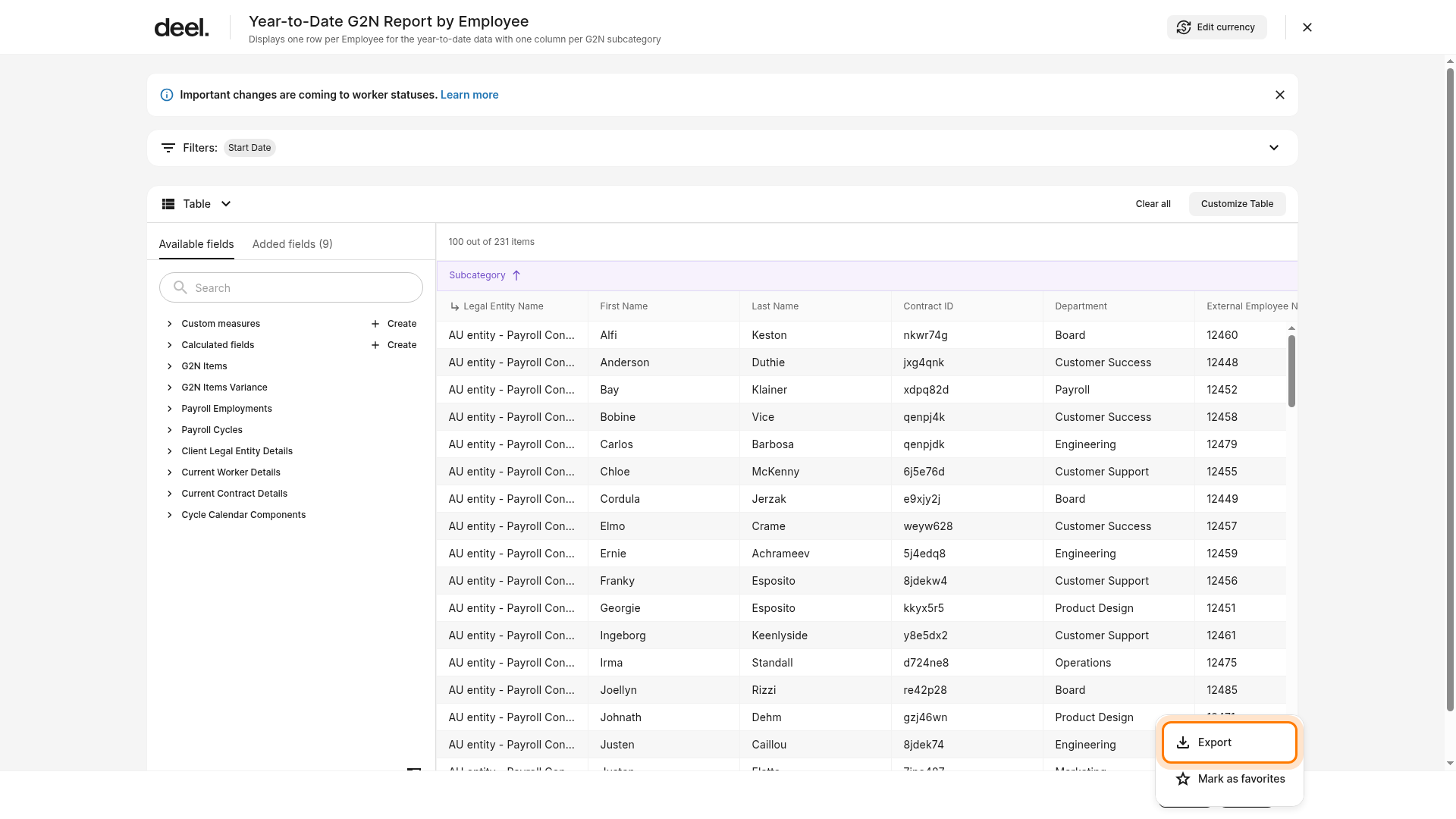Viewport: 1456px width, 819px height.
Task: Follow the Learn more link
Action: click(x=469, y=95)
